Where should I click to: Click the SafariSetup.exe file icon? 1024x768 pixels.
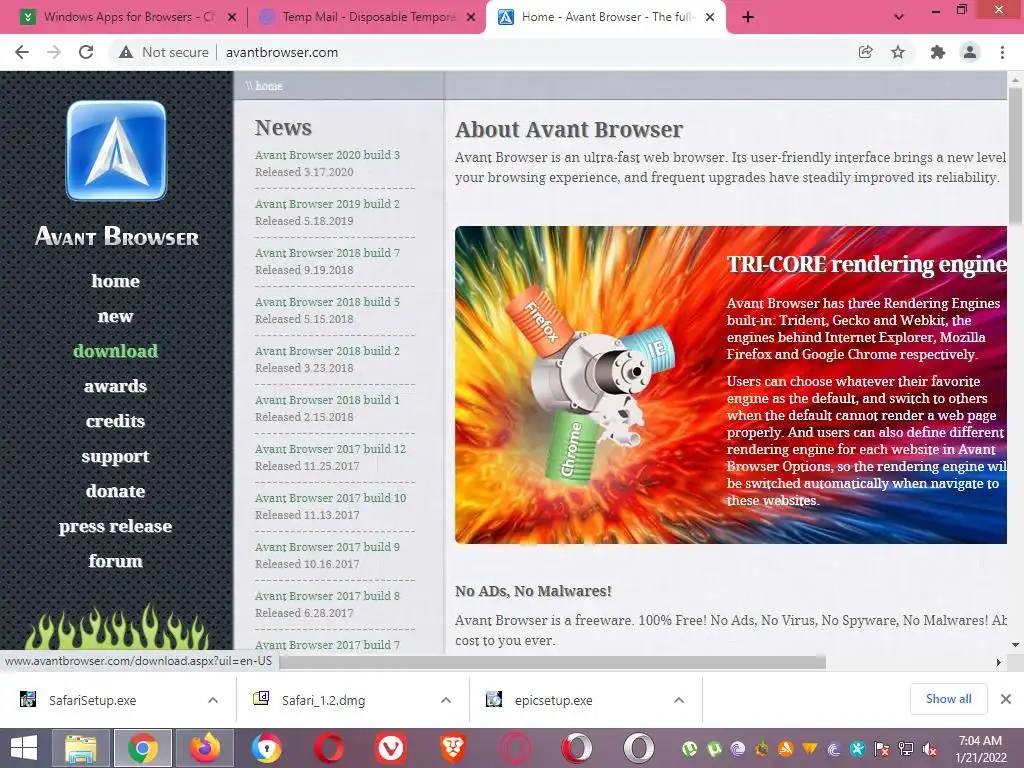[x=27, y=699]
